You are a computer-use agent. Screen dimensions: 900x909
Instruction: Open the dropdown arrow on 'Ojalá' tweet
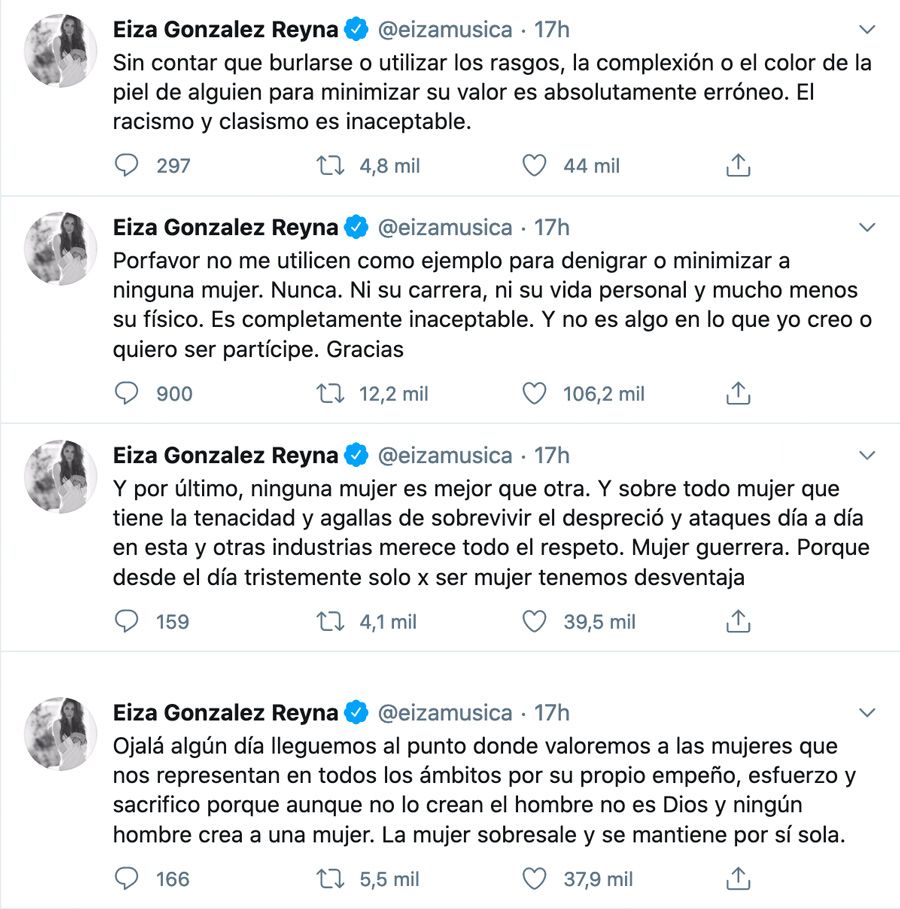pos(867,713)
